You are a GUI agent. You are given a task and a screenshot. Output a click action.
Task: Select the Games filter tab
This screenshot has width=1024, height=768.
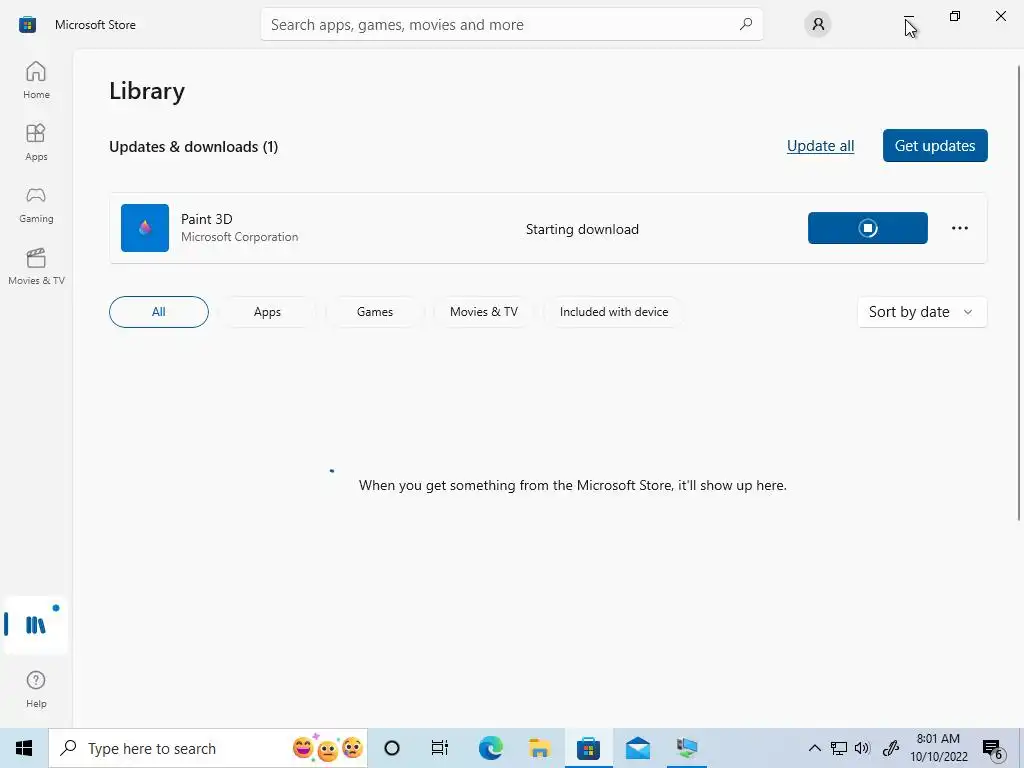click(375, 312)
